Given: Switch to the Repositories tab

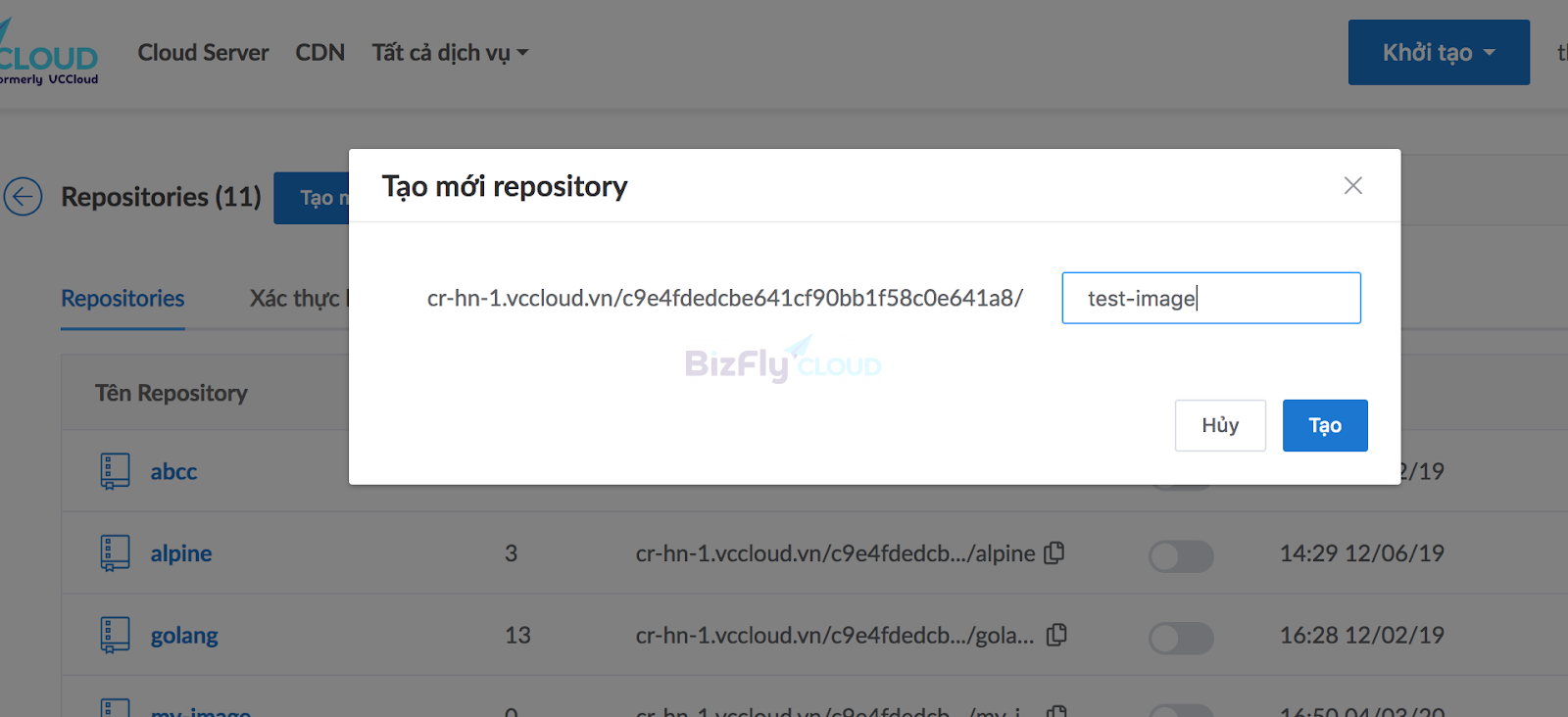Looking at the screenshot, I should pyautogui.click(x=122, y=299).
